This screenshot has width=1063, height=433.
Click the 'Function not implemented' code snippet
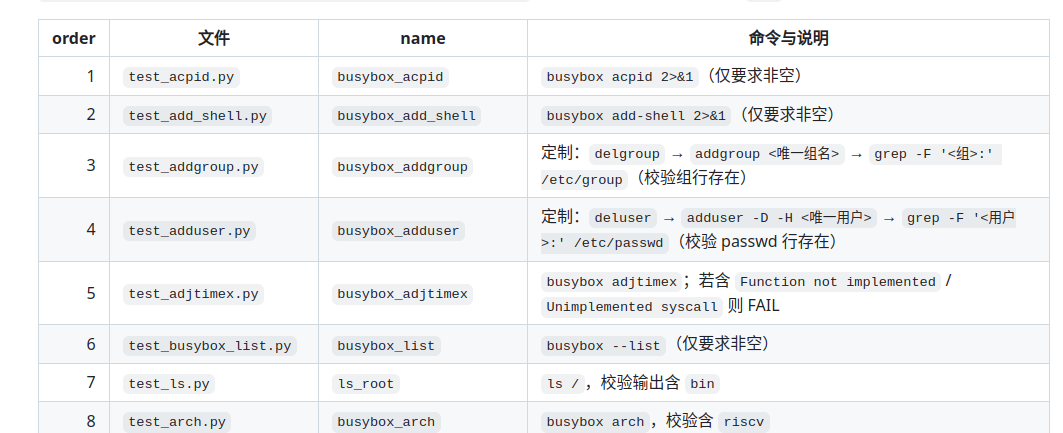838,281
